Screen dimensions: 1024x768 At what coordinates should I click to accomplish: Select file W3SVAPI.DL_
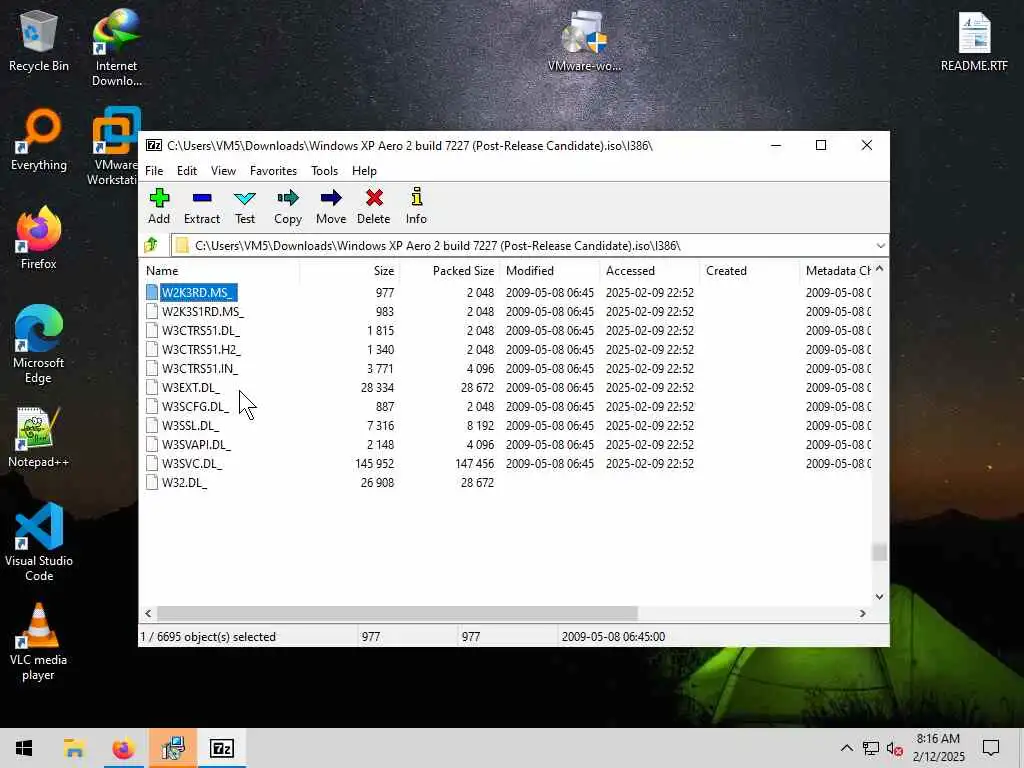point(196,444)
